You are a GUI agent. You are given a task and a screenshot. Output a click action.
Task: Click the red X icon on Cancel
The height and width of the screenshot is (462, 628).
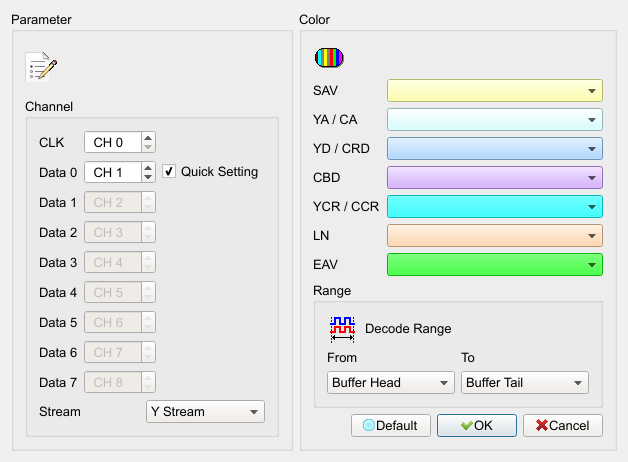tap(541, 425)
